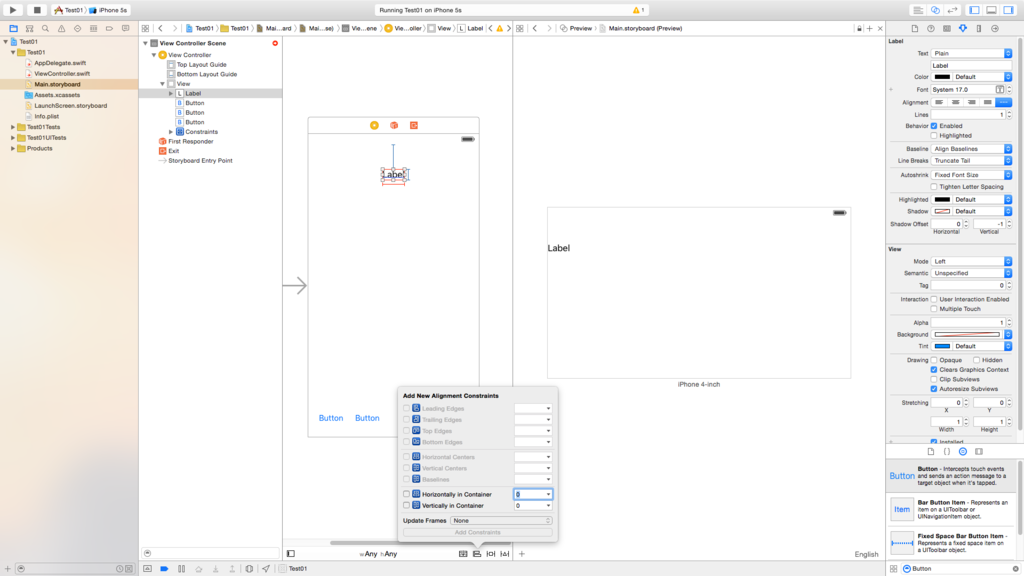Open the Breakpoint navigator
The width and height of the screenshot is (1024, 576).
click(x=109, y=28)
